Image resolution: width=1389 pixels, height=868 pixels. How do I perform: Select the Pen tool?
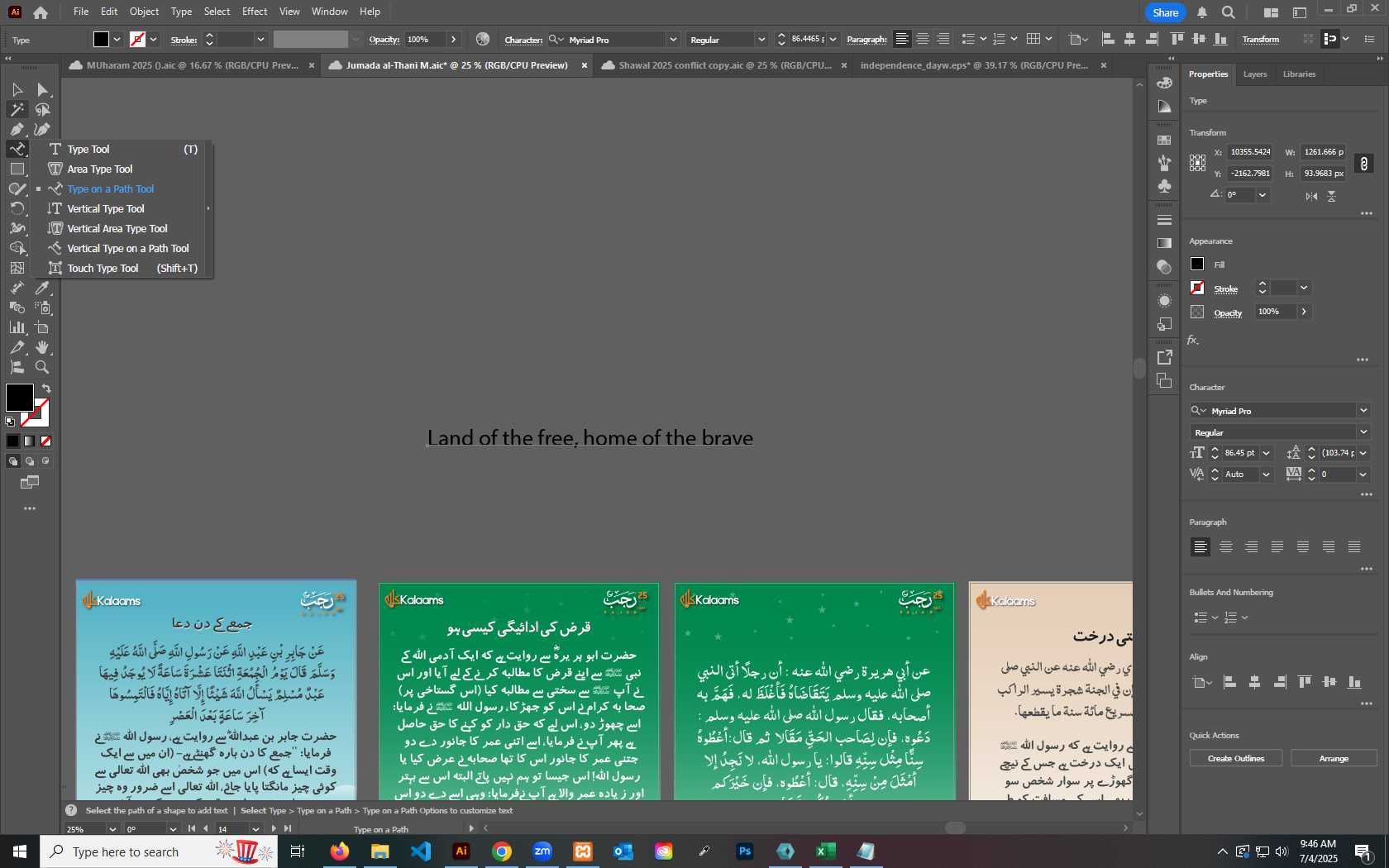point(17,129)
